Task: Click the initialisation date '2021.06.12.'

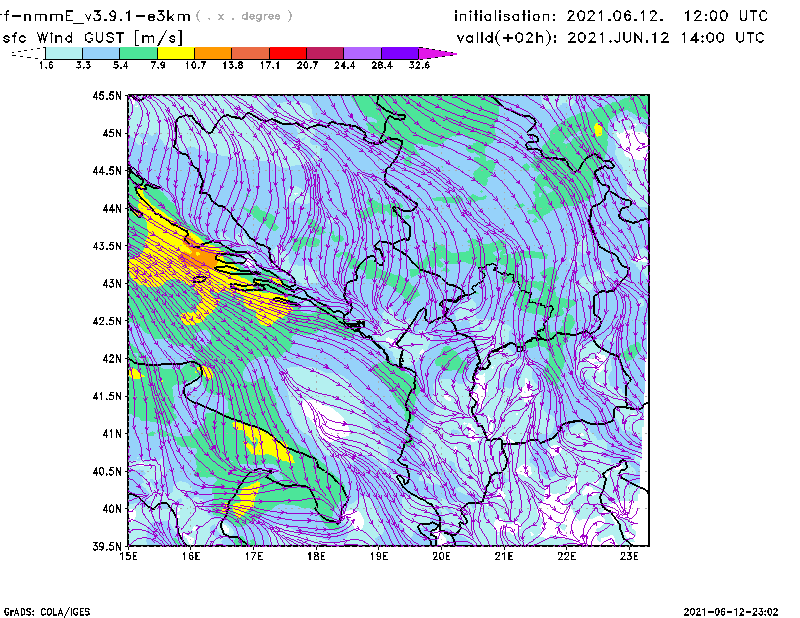Action: [615, 16]
